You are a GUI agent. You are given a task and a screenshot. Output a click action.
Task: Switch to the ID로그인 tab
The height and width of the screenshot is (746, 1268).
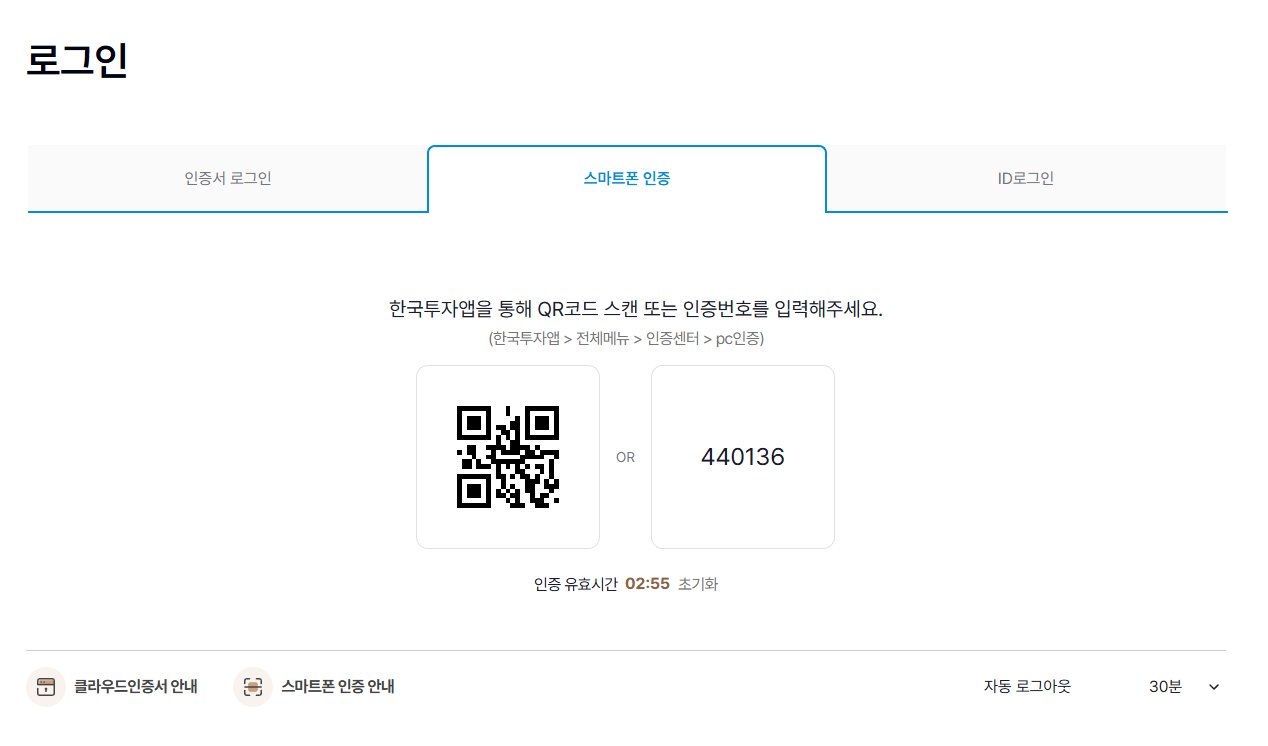click(1026, 178)
